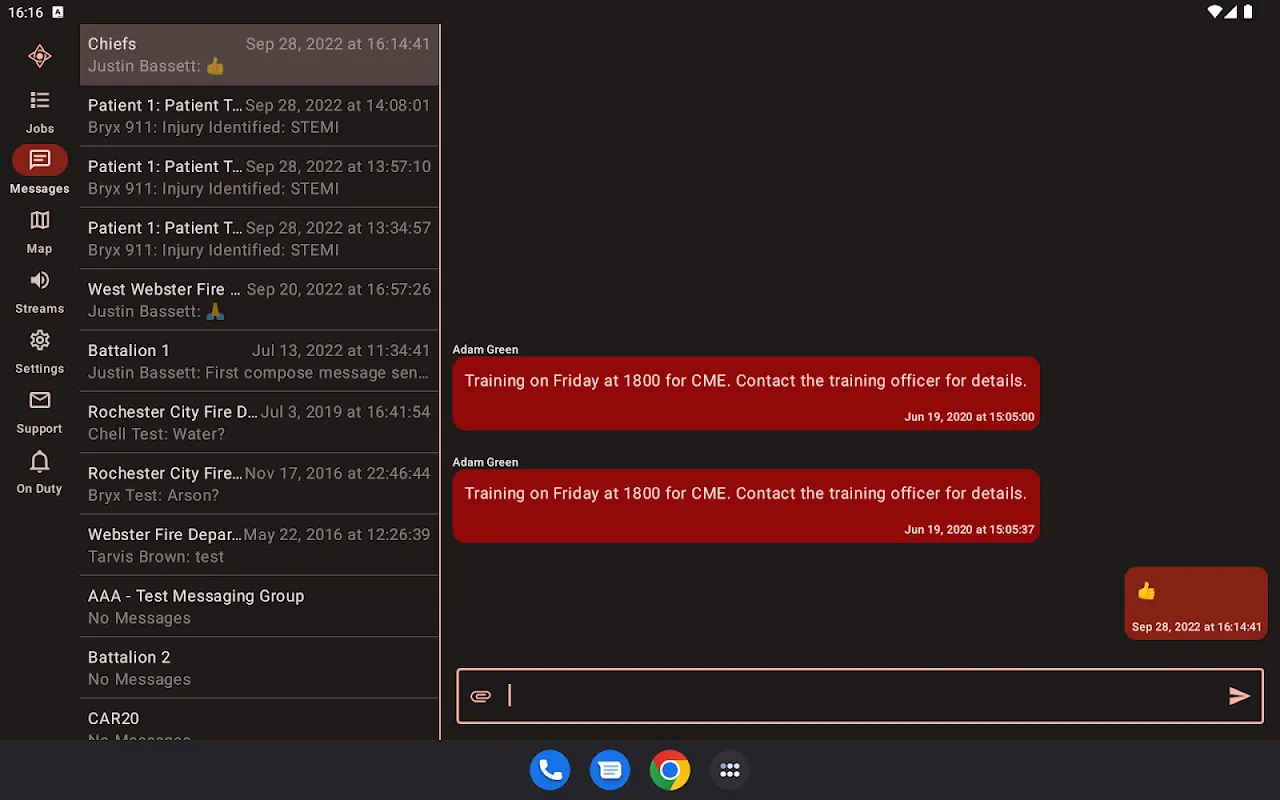Open Patient 1 conversation from 13:34:57
The width and height of the screenshot is (1280, 800).
pos(259,239)
